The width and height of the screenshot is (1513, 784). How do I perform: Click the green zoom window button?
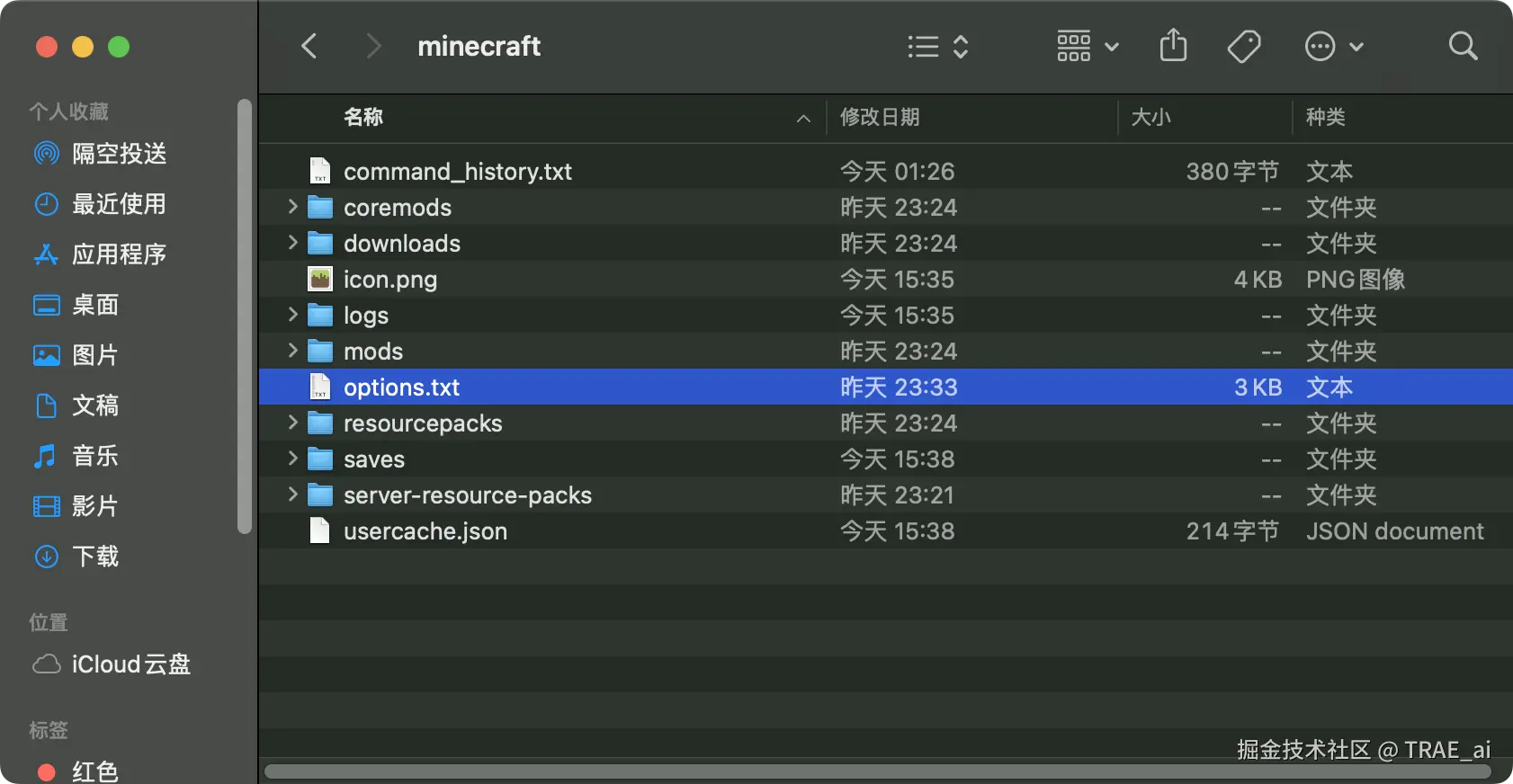pos(119,47)
